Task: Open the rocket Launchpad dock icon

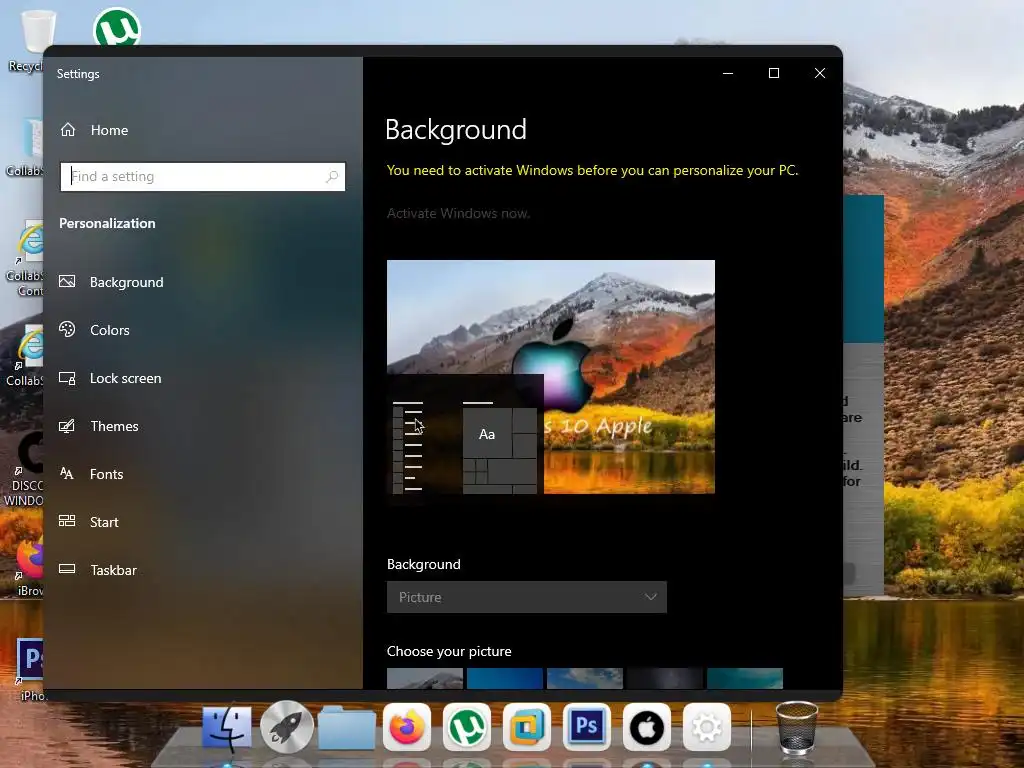Action: coord(286,726)
